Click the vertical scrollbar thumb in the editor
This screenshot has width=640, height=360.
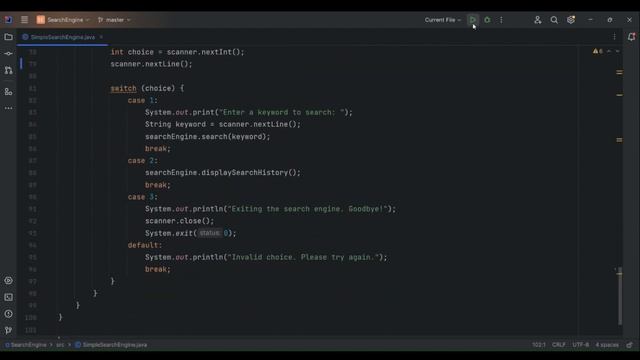click(620, 296)
